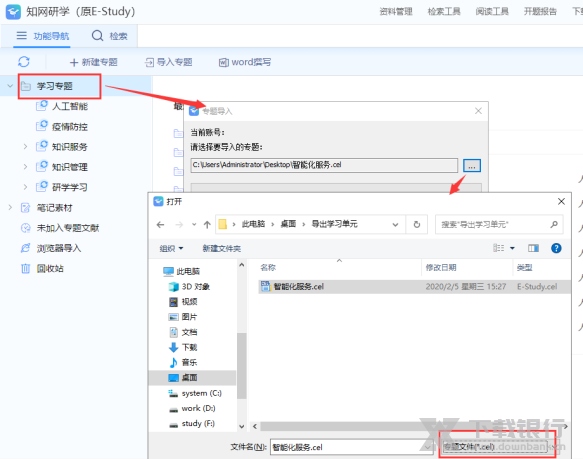Select 知识管理 in the sidebar tree

point(70,167)
